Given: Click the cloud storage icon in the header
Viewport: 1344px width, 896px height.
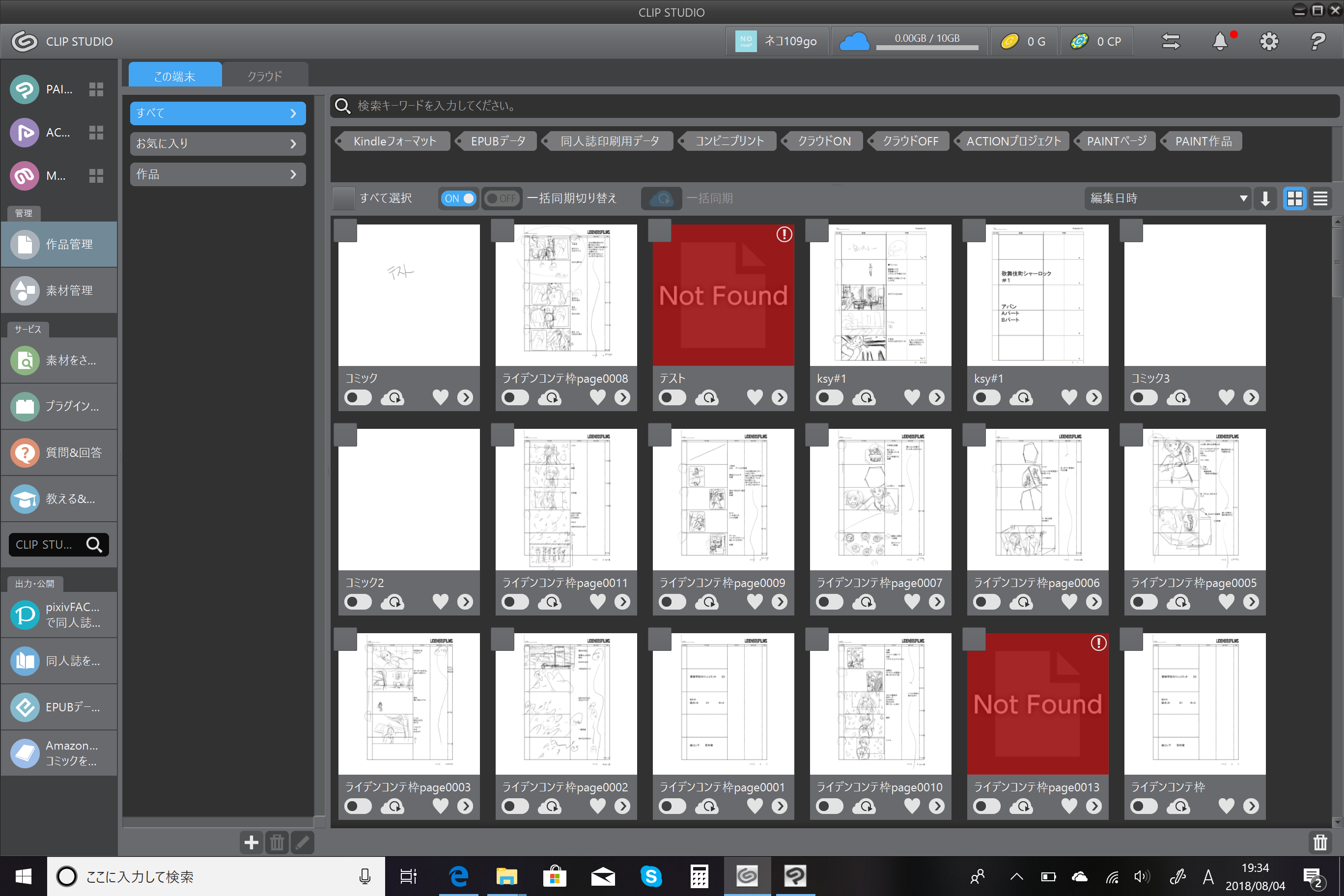Looking at the screenshot, I should [x=854, y=41].
